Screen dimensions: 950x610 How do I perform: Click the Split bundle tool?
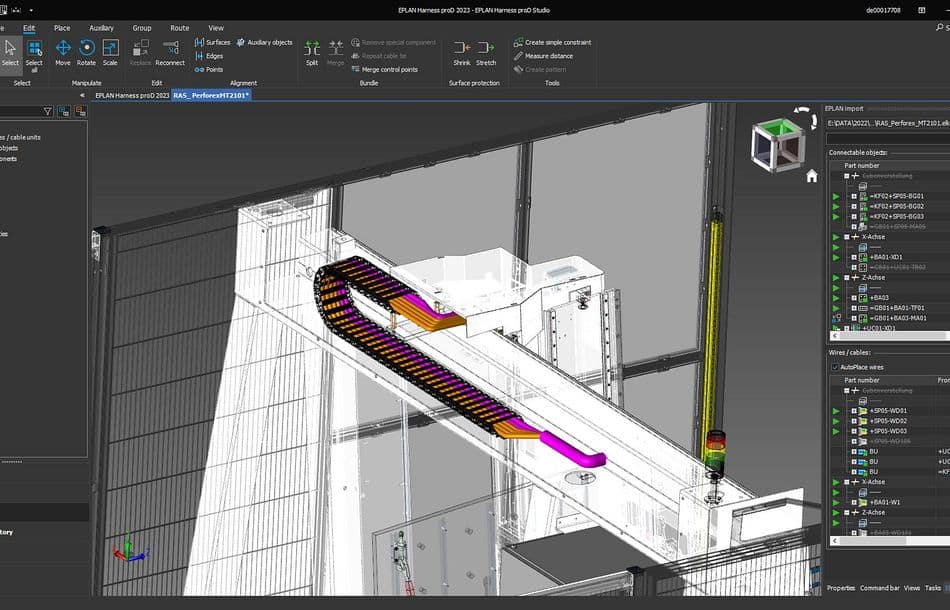pyautogui.click(x=312, y=53)
